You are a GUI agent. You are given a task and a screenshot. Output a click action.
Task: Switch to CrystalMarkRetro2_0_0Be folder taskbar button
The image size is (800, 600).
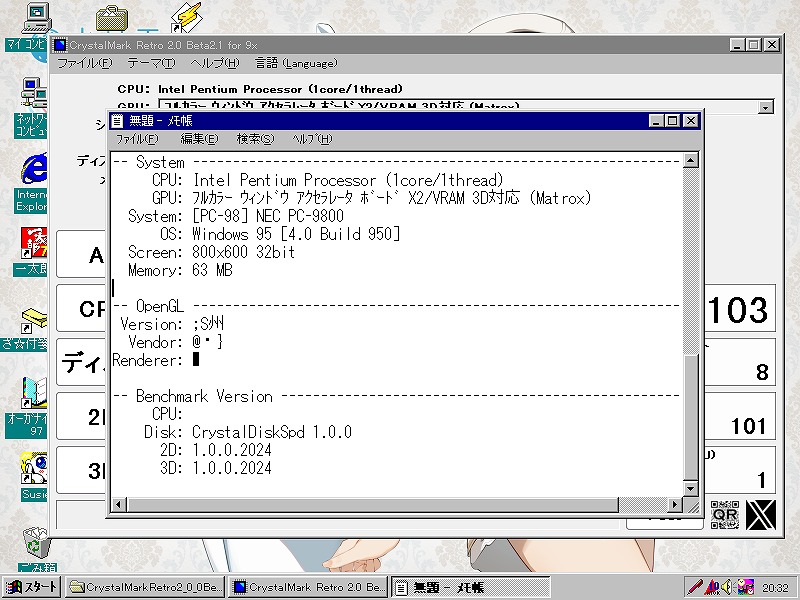tap(145, 587)
